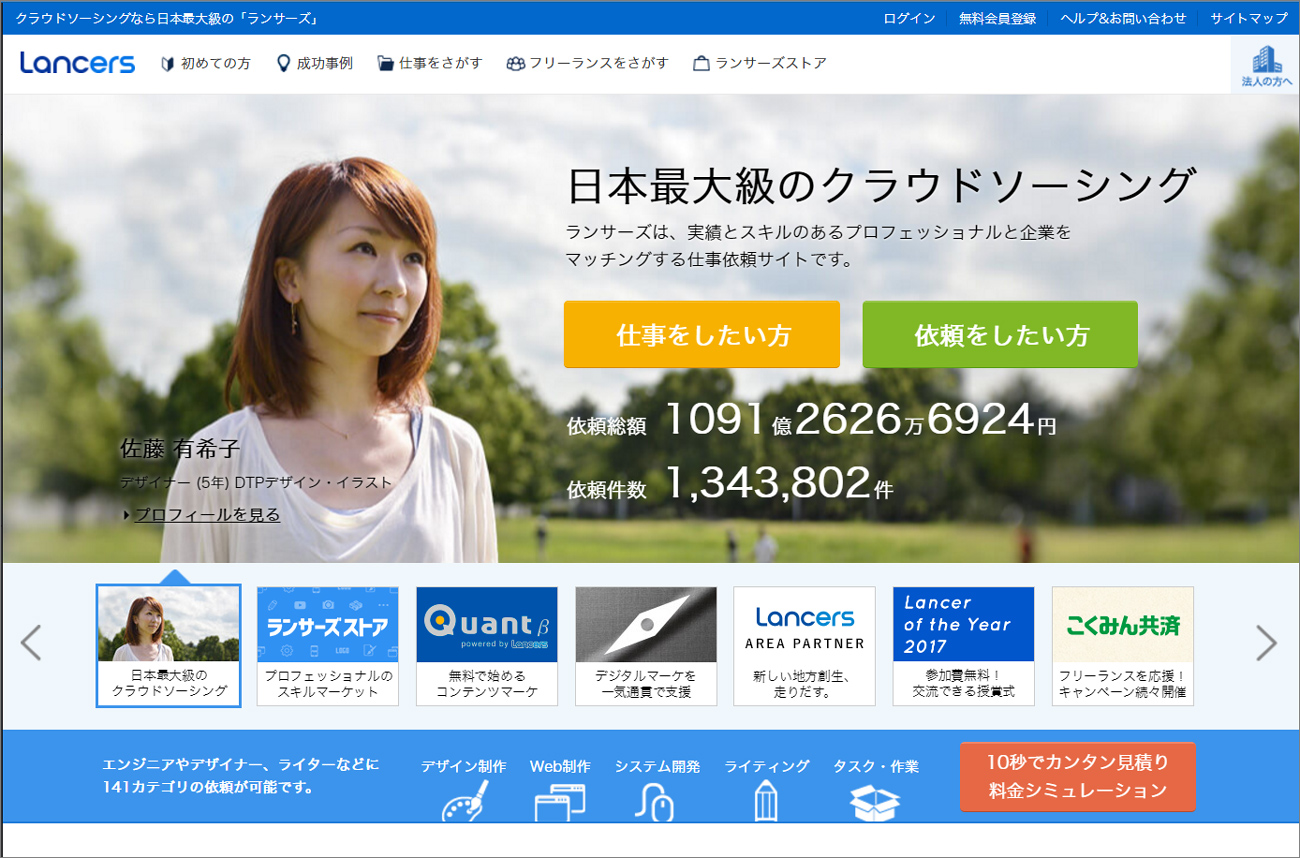Click the デザイン制作 category label

[x=464, y=767]
